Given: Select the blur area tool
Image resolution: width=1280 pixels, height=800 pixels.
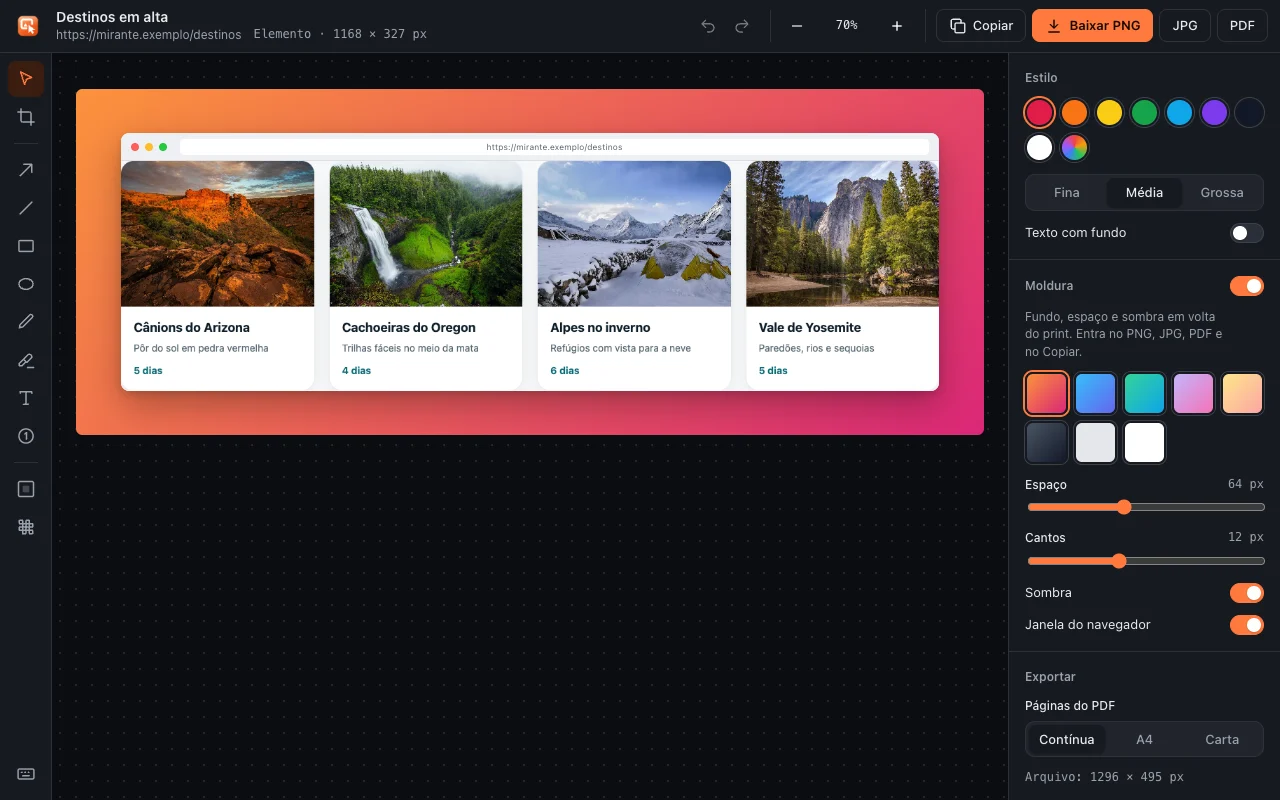Looking at the screenshot, I should click(x=26, y=489).
